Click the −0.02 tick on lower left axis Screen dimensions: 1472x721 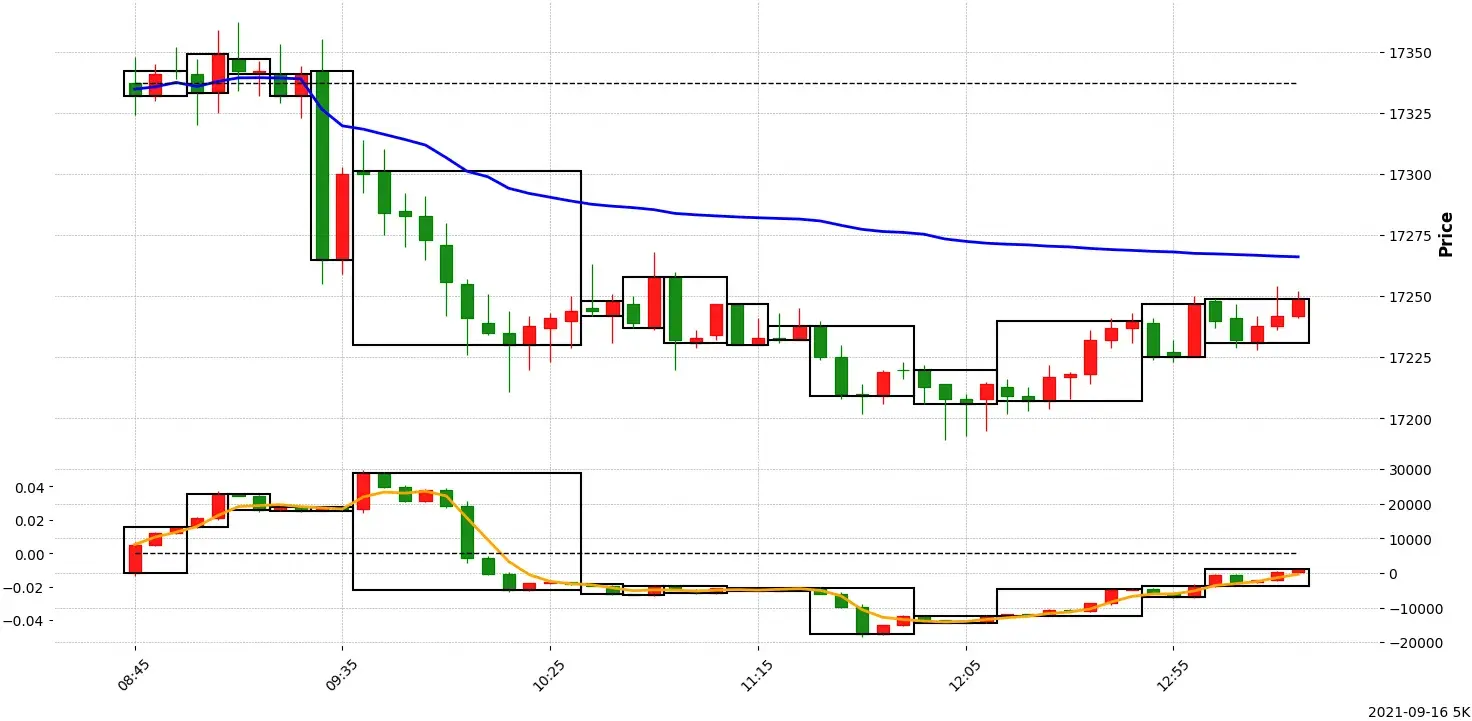point(26,588)
